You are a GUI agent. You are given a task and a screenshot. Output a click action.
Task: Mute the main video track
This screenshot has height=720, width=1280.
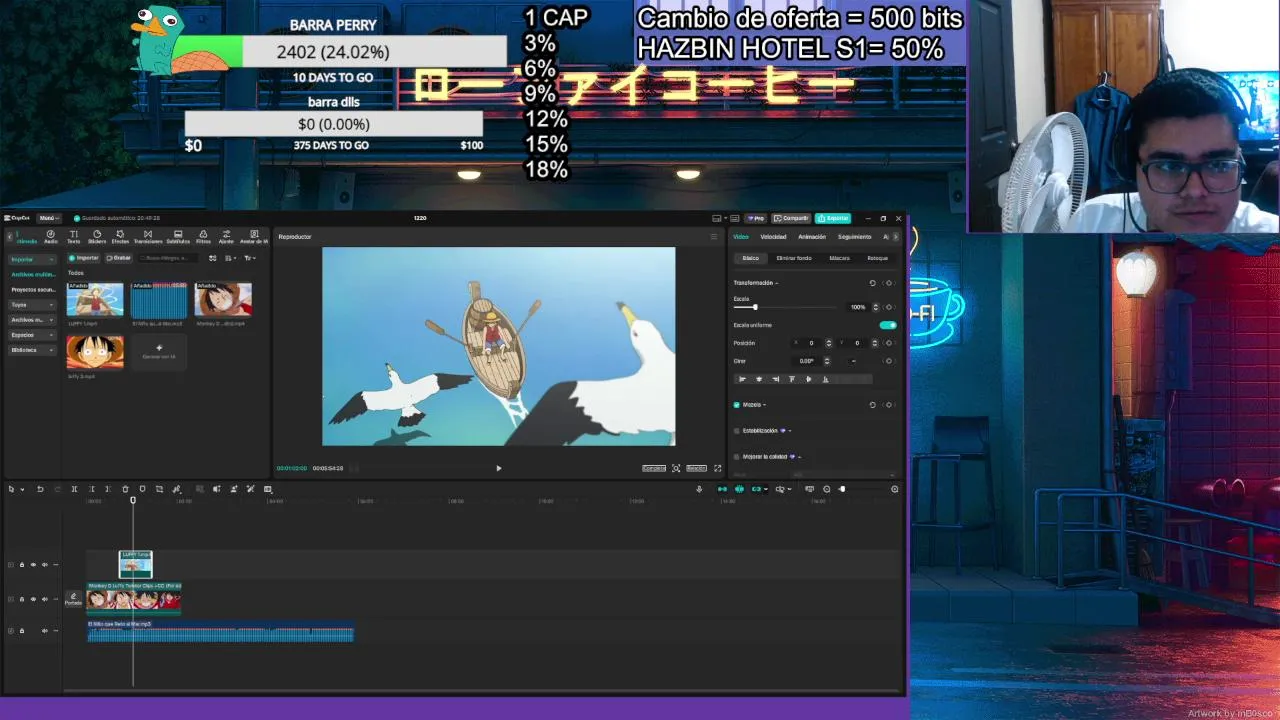point(45,599)
